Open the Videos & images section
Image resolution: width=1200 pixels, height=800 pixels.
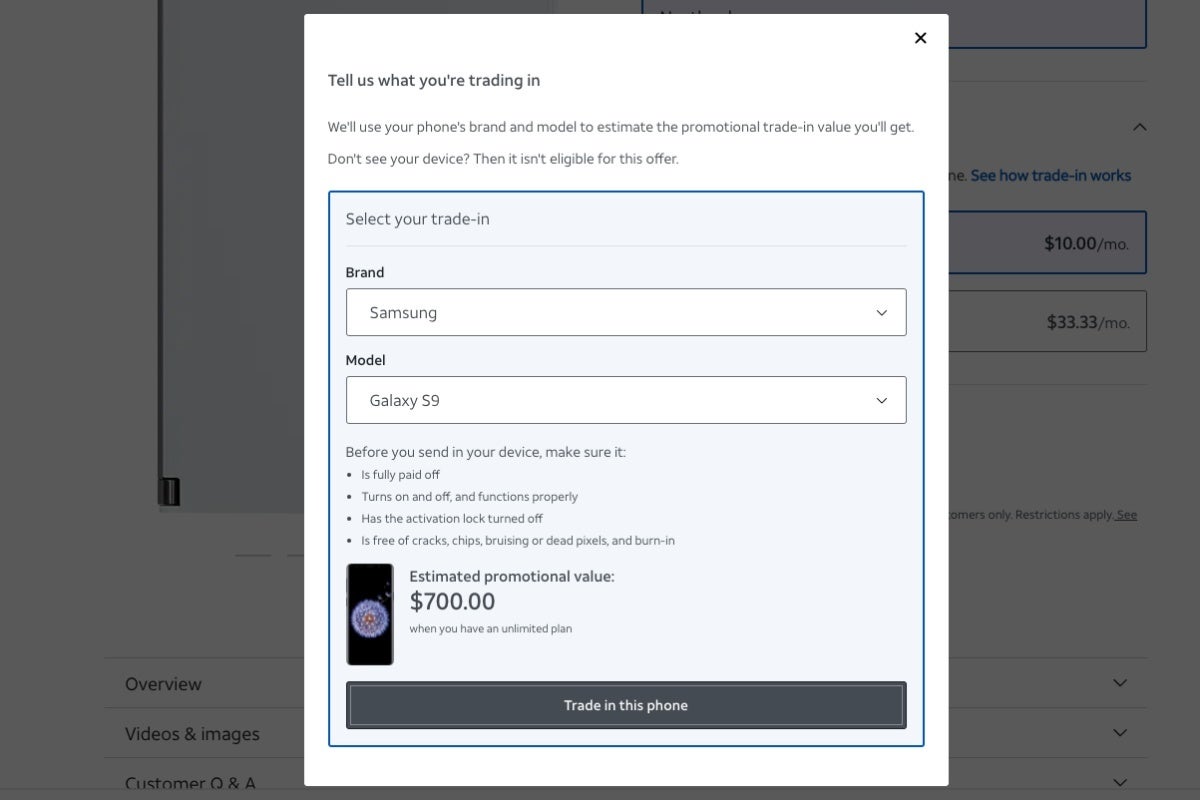click(192, 734)
